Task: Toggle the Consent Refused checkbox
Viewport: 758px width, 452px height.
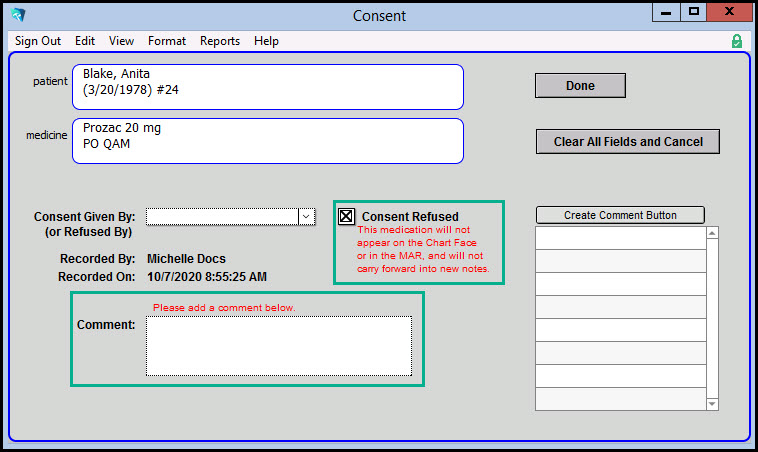Action: (x=347, y=216)
